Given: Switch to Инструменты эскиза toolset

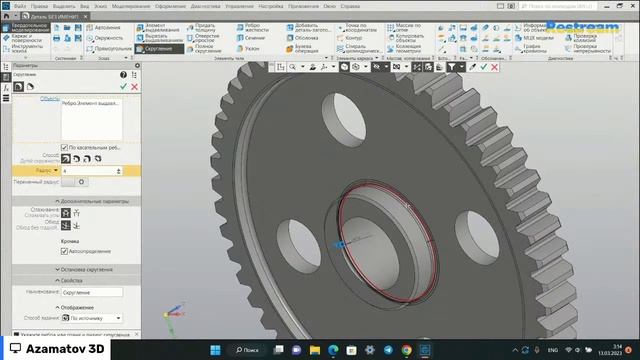Looking at the screenshot, I should coord(23,49).
